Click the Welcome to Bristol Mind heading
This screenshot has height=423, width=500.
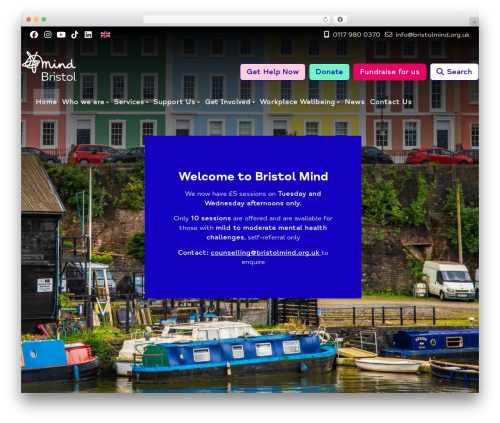[x=253, y=176]
